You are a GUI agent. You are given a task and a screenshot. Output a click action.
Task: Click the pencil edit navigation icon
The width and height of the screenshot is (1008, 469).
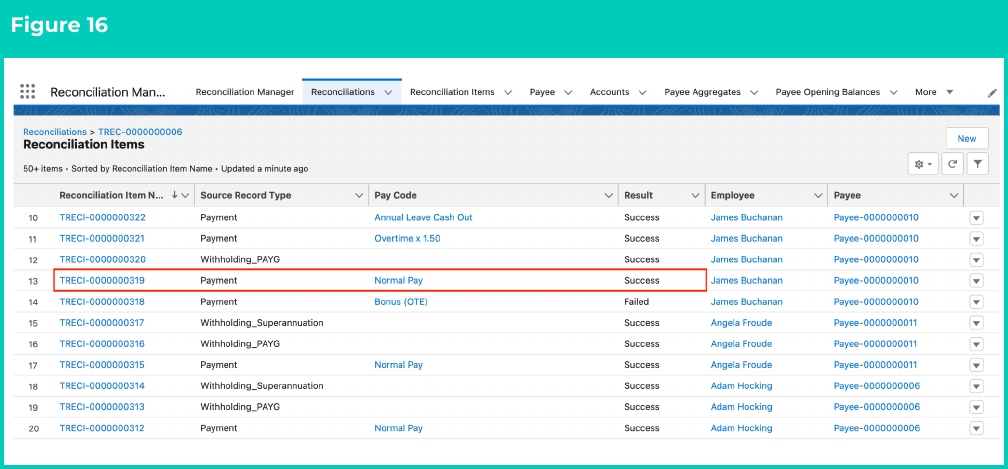(x=992, y=93)
